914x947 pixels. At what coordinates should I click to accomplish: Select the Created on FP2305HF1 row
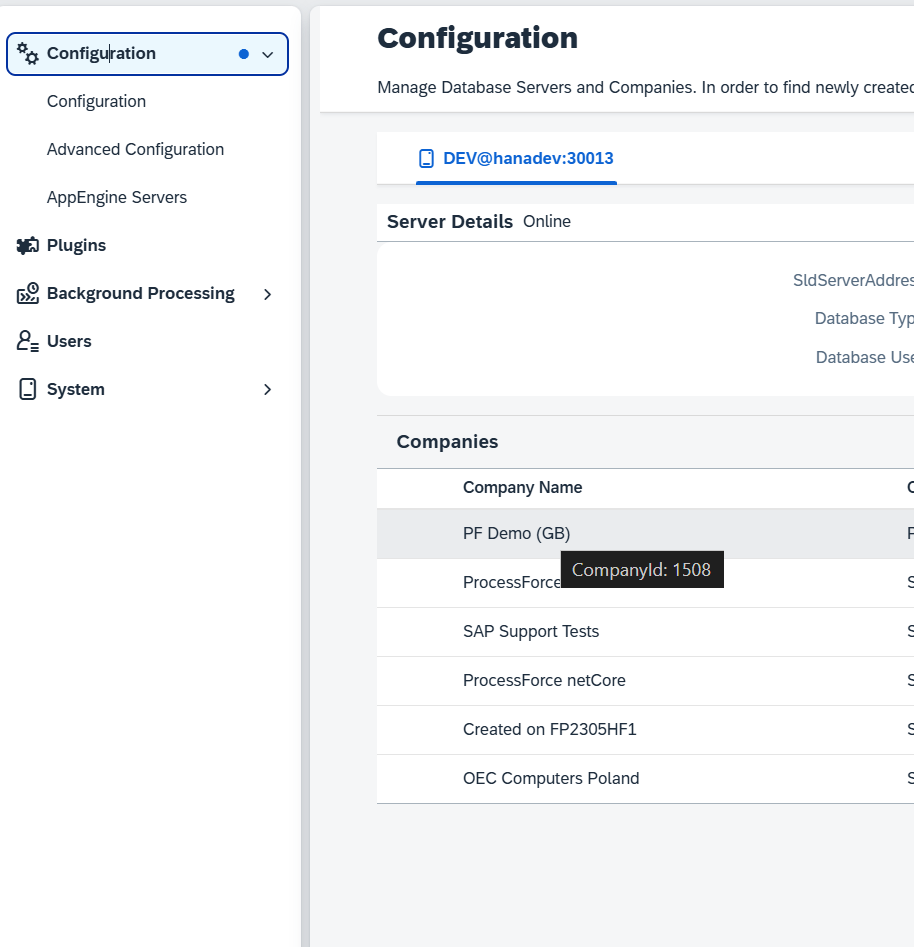point(549,730)
